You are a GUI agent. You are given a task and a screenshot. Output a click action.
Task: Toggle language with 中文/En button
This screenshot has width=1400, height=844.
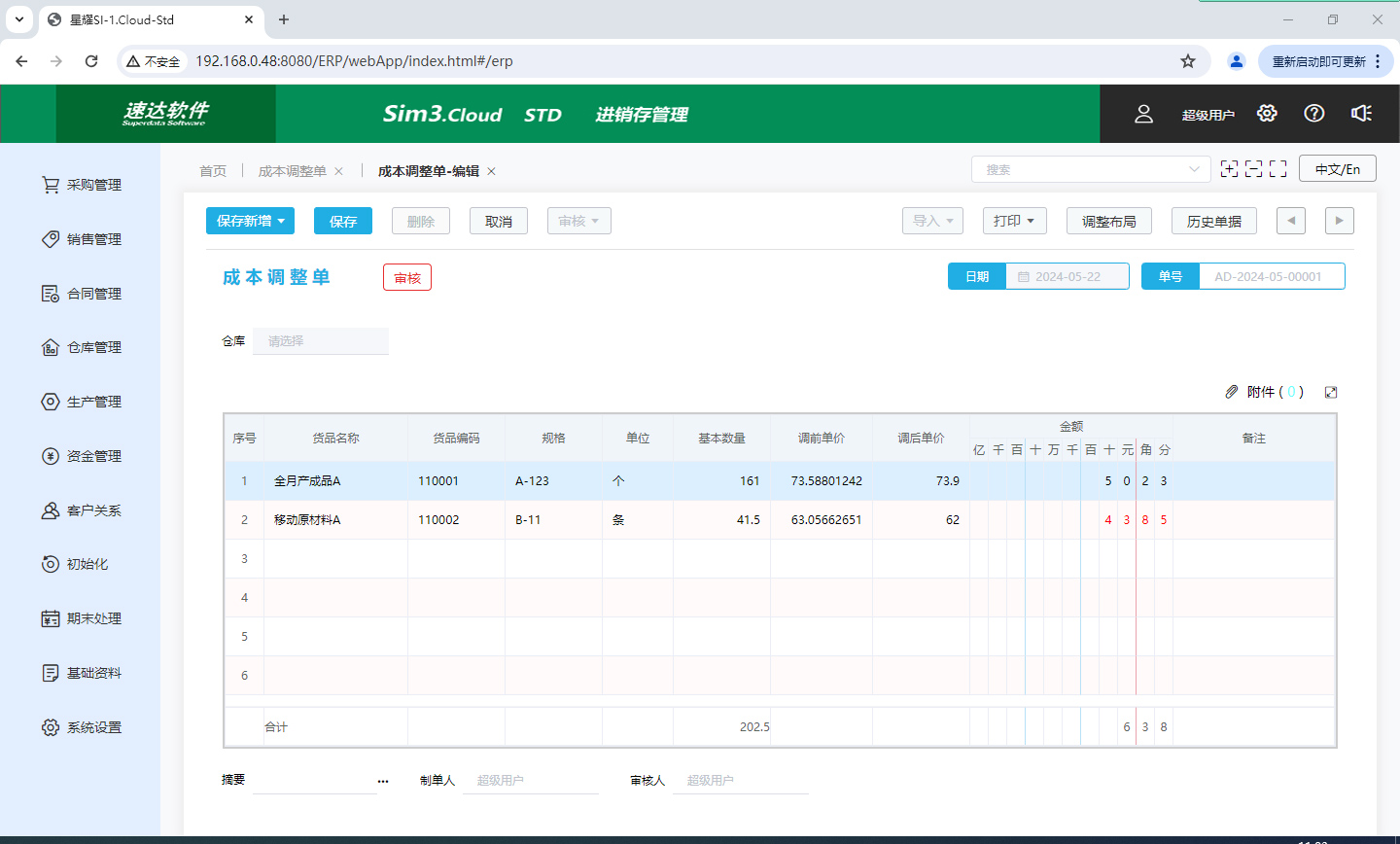pos(1337,169)
